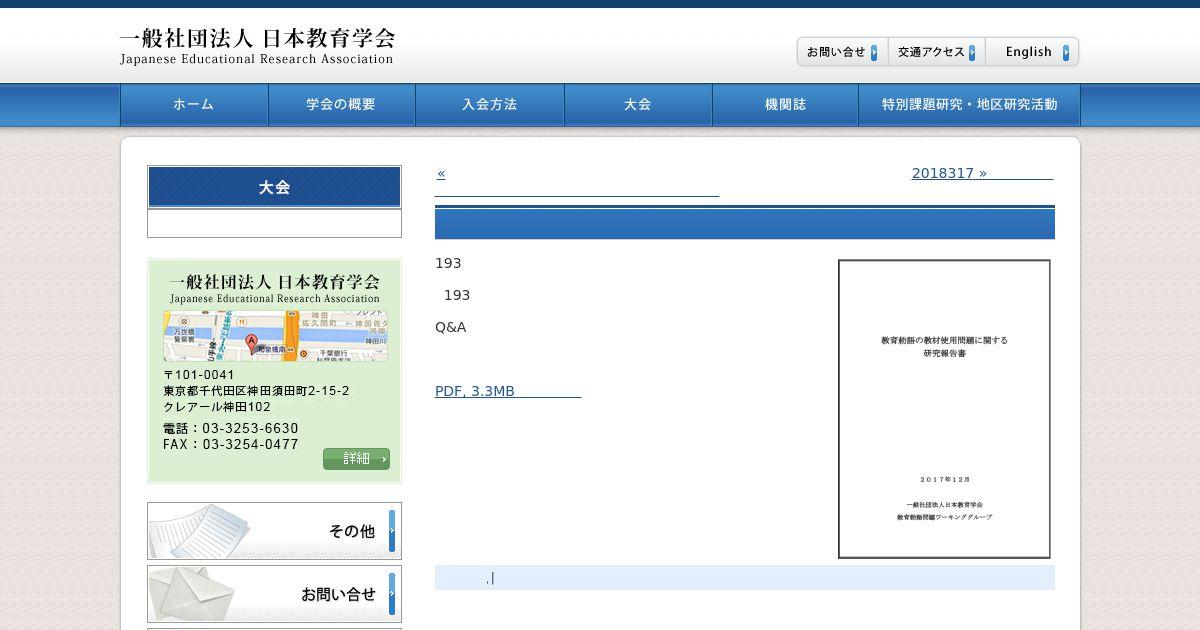The height and width of the screenshot is (630, 1200).
Task: Click the 日本教育学会 header logo
Action: [257, 46]
